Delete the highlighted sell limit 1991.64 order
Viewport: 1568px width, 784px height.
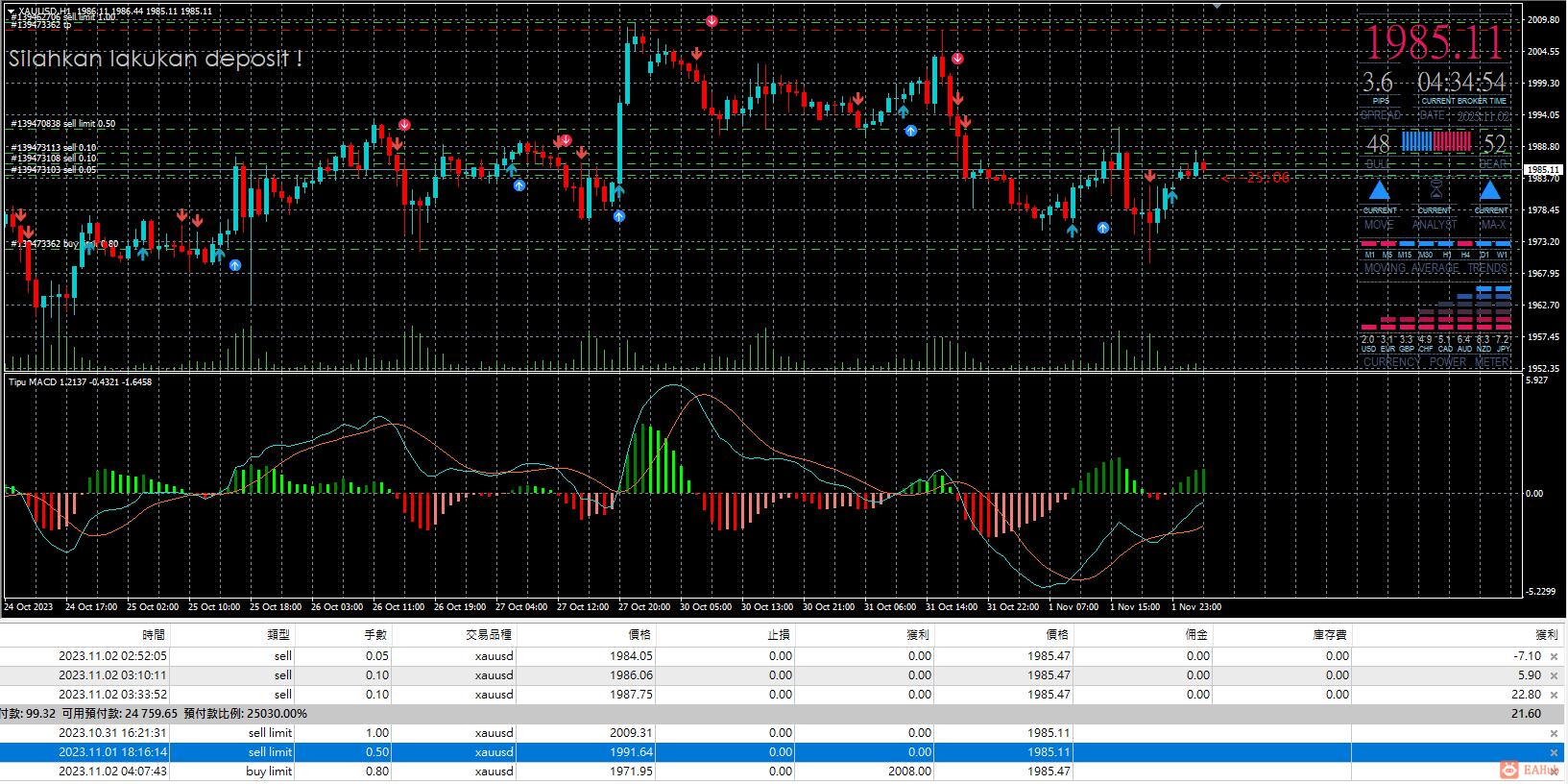click(1554, 752)
